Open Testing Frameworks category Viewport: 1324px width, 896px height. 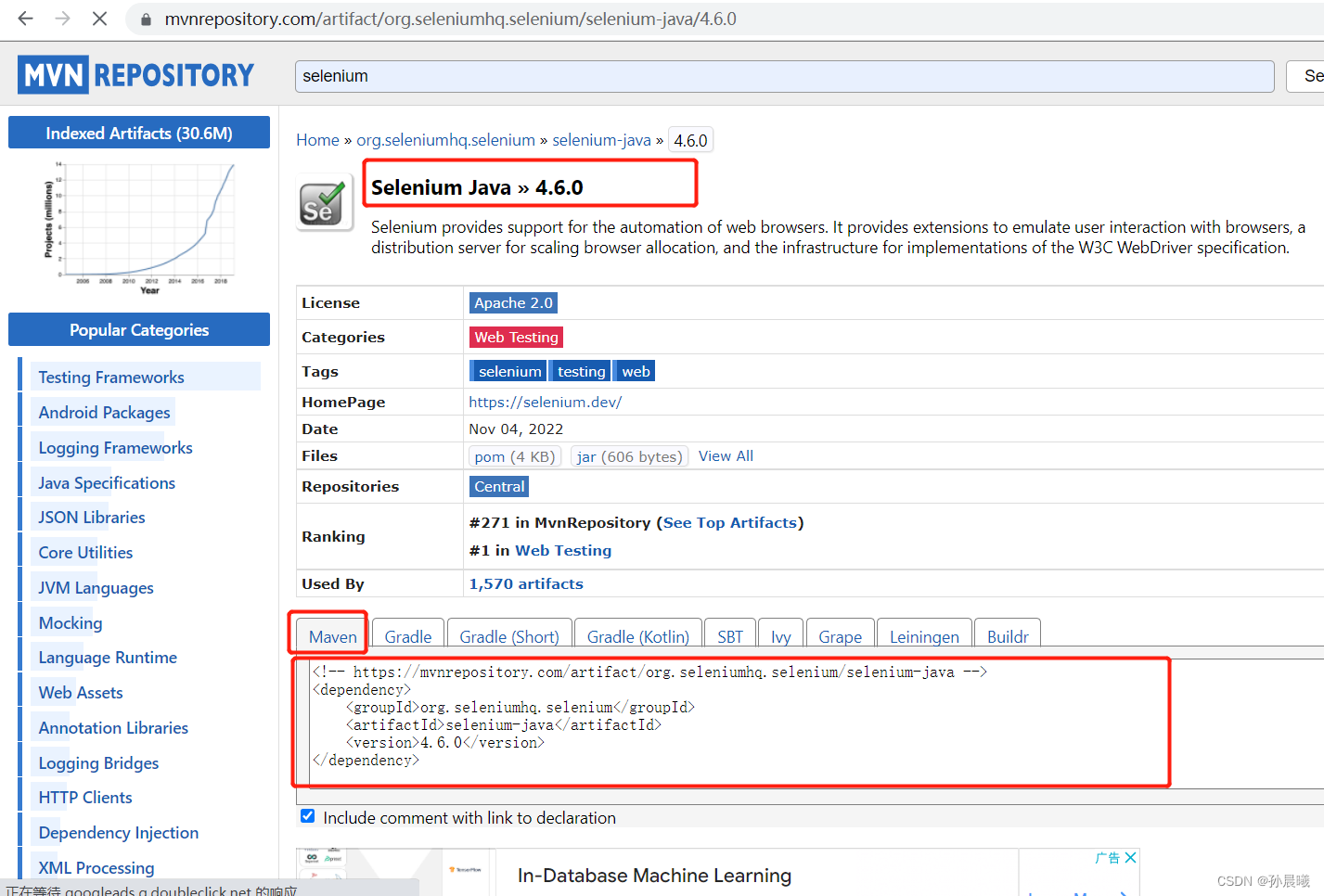[111, 377]
